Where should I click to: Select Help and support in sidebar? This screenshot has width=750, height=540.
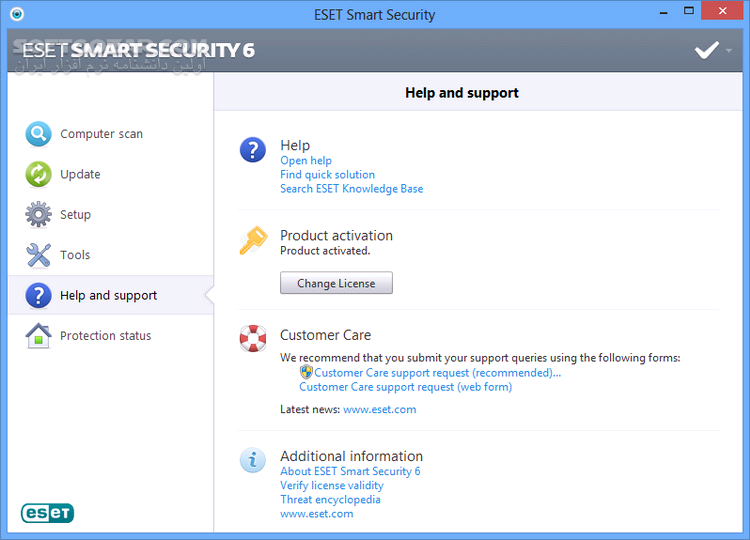pos(111,295)
